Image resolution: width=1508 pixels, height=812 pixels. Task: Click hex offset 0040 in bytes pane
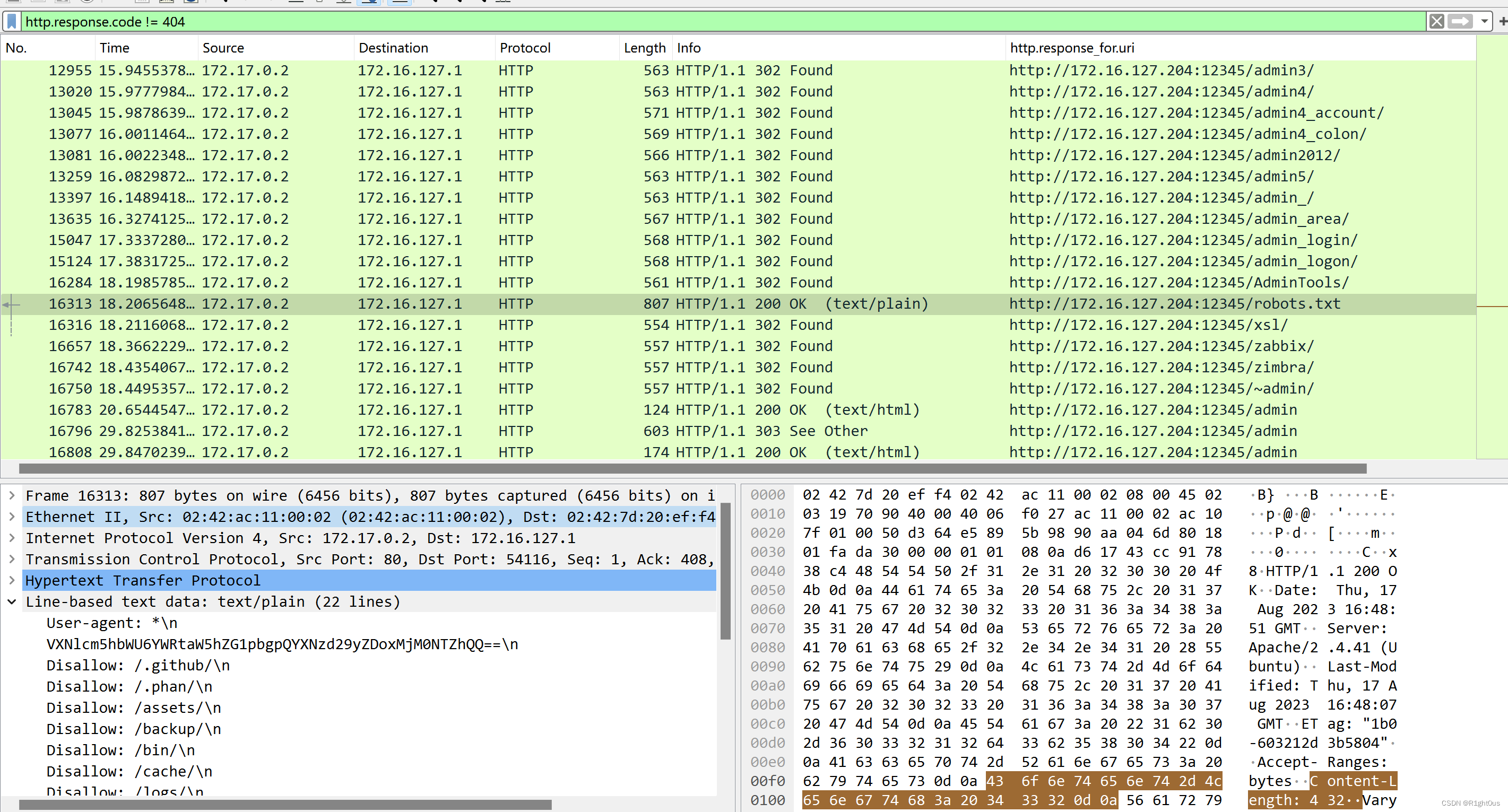[767, 571]
